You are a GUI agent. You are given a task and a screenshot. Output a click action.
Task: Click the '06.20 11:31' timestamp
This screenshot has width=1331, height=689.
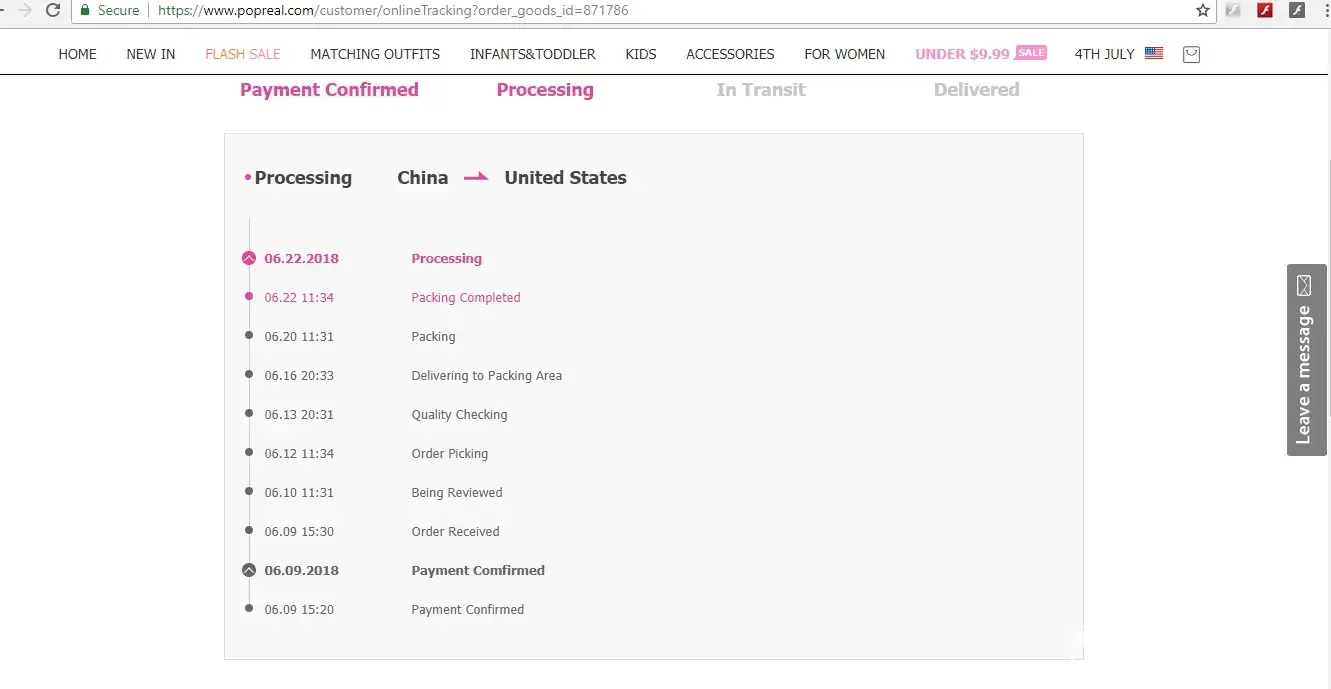pyautogui.click(x=299, y=336)
